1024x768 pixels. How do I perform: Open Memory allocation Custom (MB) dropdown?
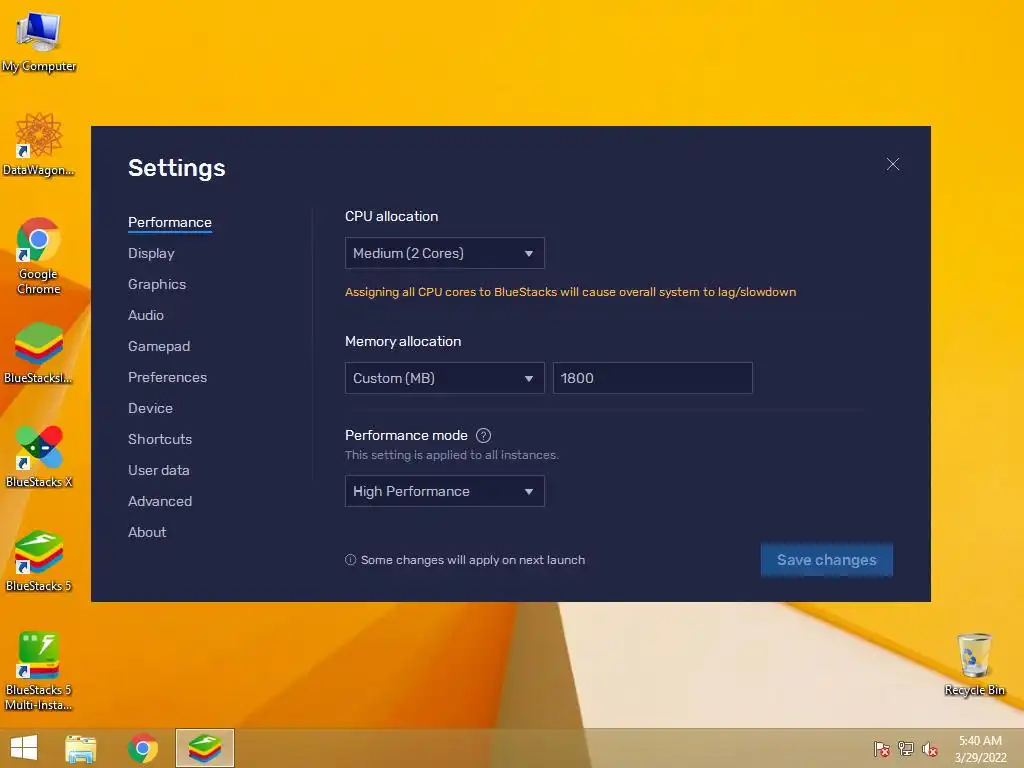(445, 378)
